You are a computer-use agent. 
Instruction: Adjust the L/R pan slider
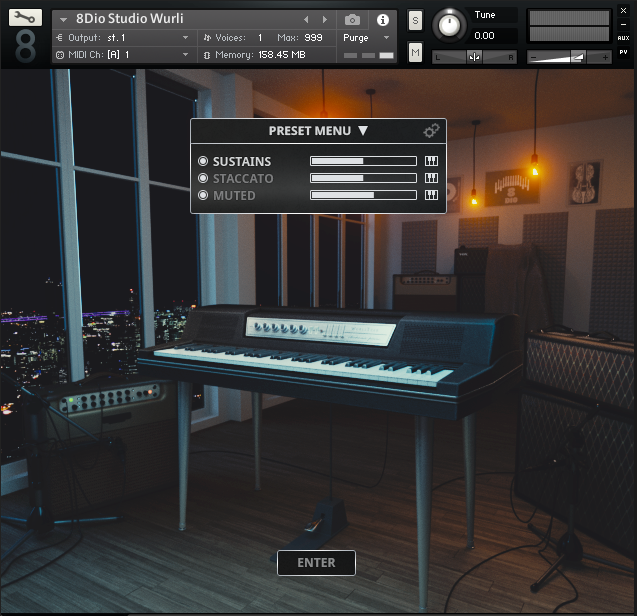click(474, 57)
